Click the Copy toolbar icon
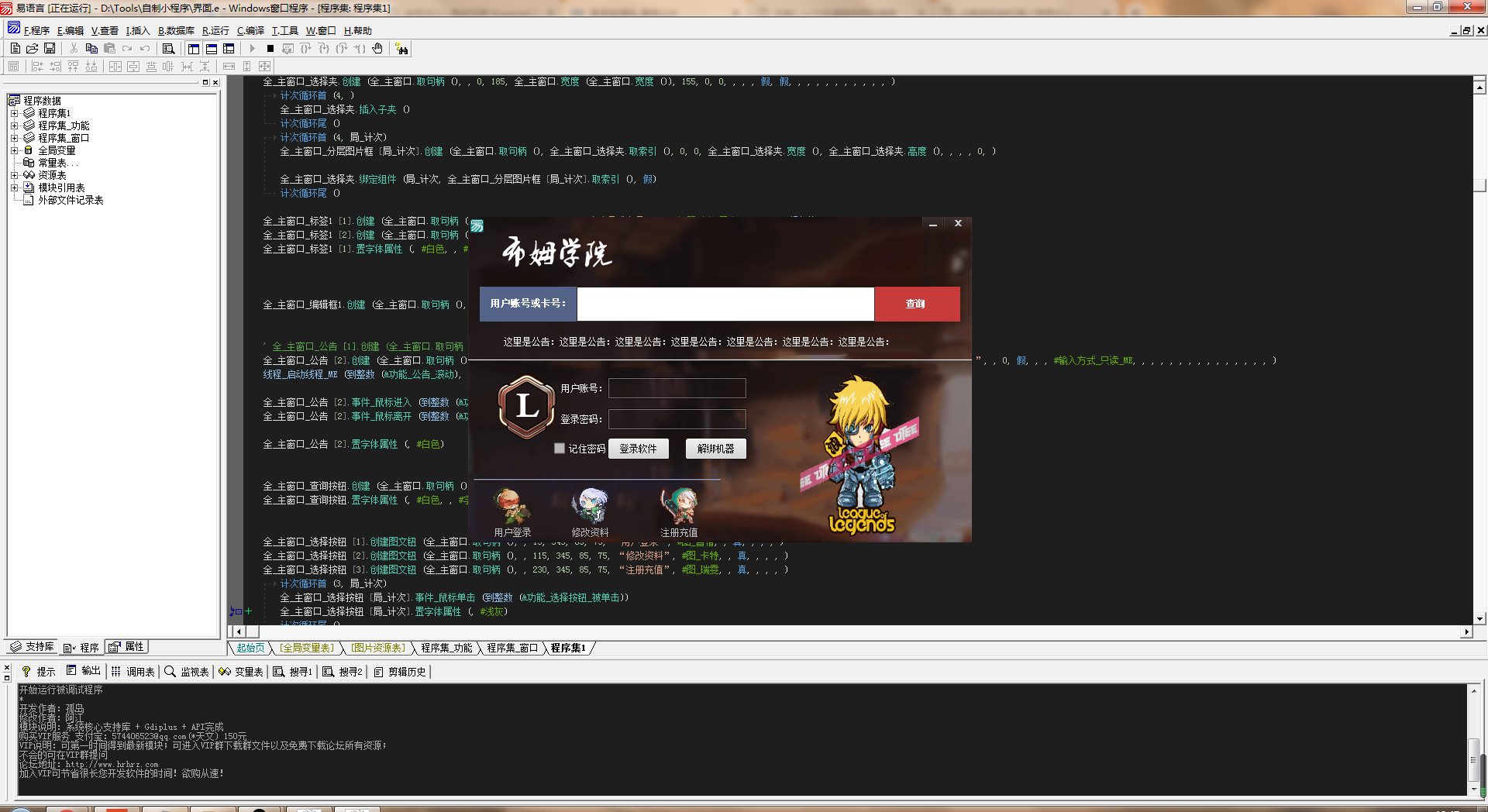This screenshot has width=1488, height=812. (91, 48)
